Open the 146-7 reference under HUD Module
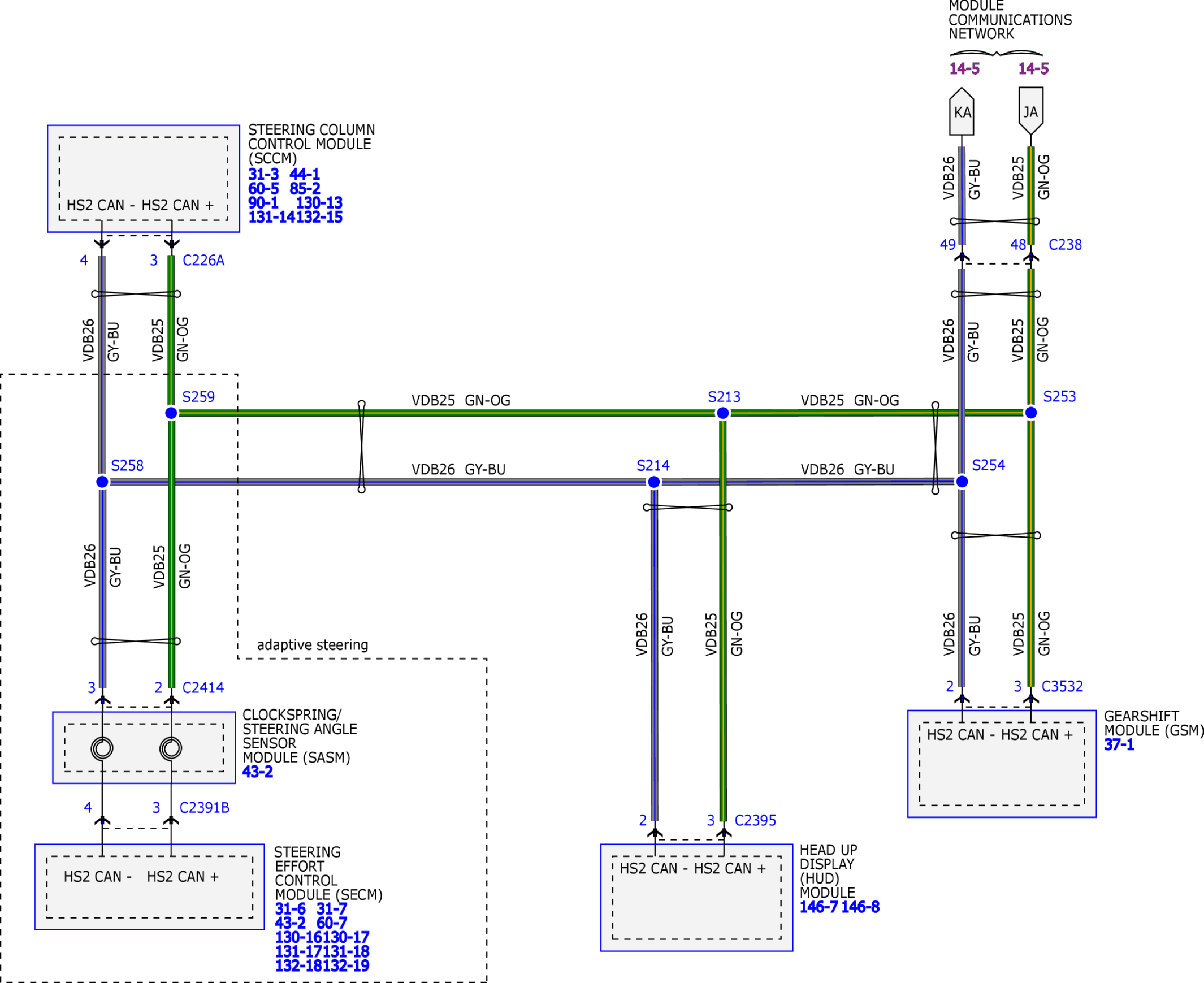Image resolution: width=1204 pixels, height=983 pixels. coord(818,907)
